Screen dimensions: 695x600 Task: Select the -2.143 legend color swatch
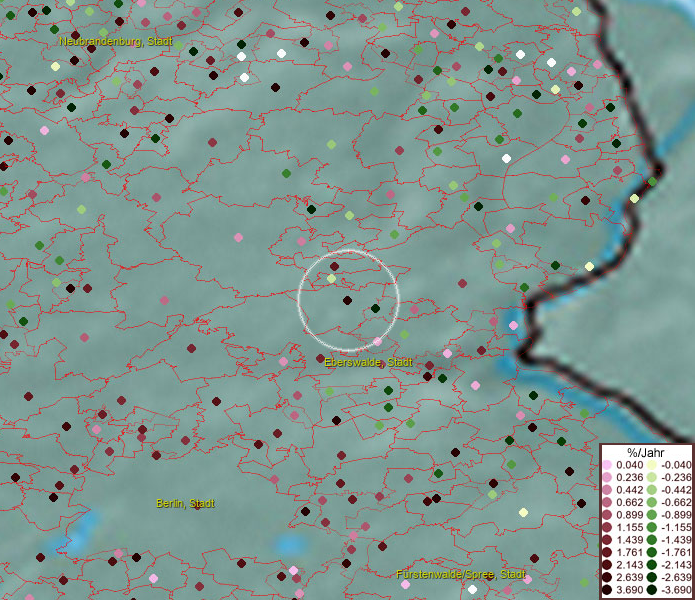point(652,565)
